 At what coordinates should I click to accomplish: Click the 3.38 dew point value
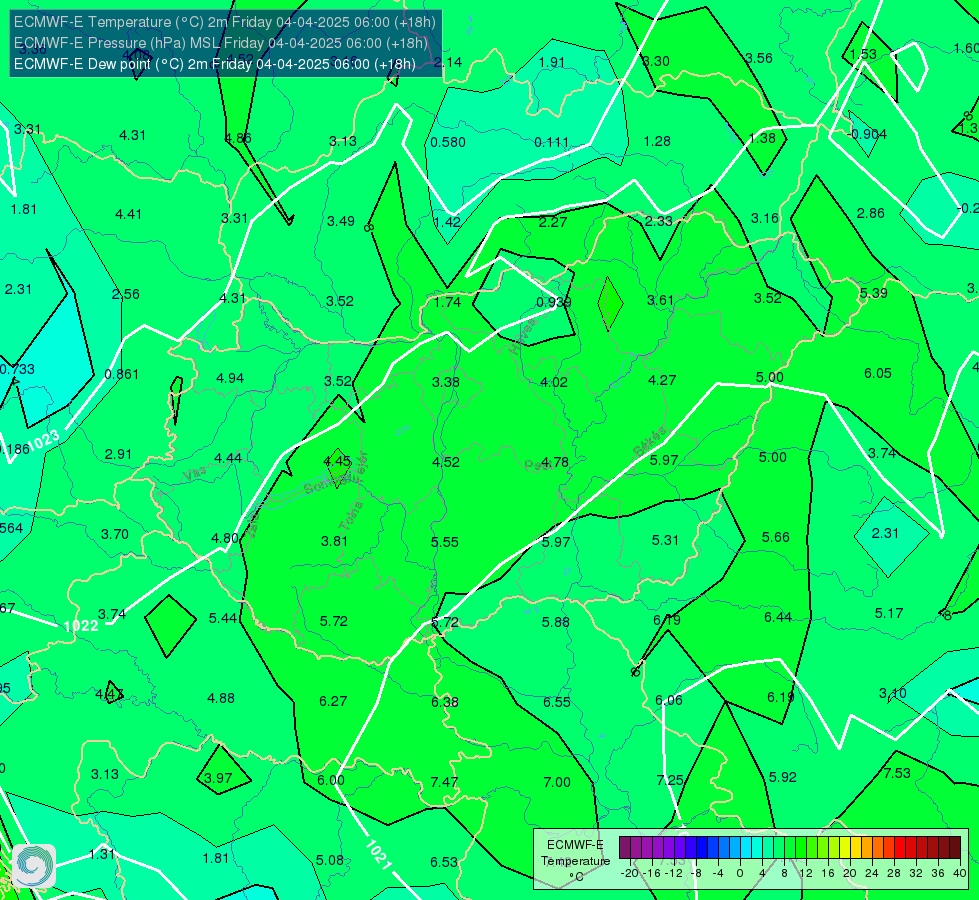[x=446, y=382]
